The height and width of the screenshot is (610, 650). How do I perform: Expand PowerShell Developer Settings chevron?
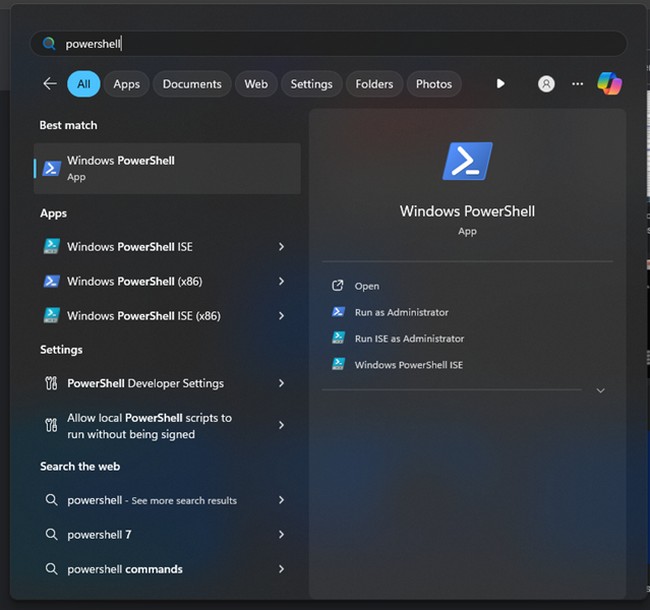[x=281, y=383]
